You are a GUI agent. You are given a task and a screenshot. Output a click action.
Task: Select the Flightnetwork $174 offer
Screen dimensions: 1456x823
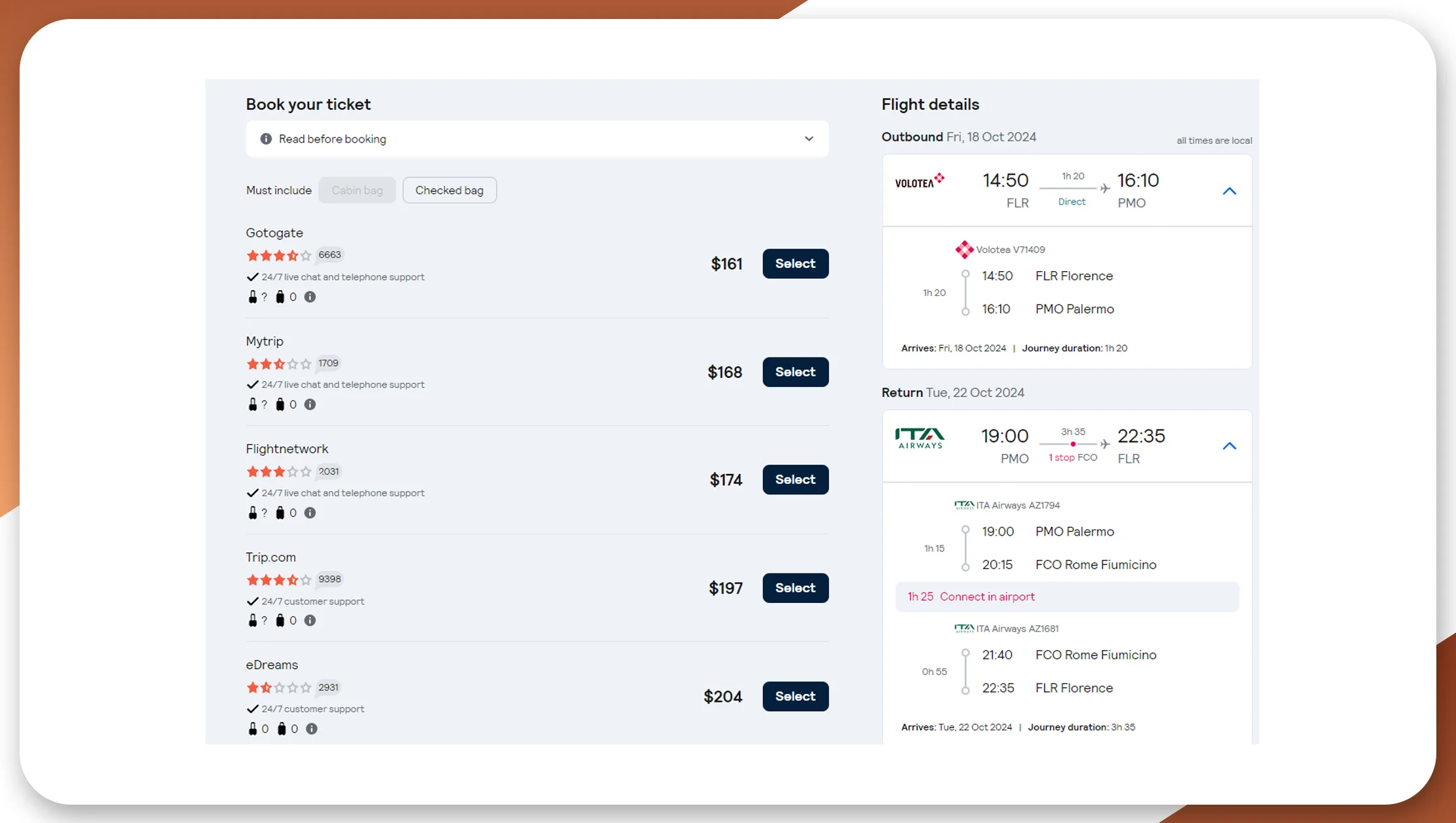(795, 479)
